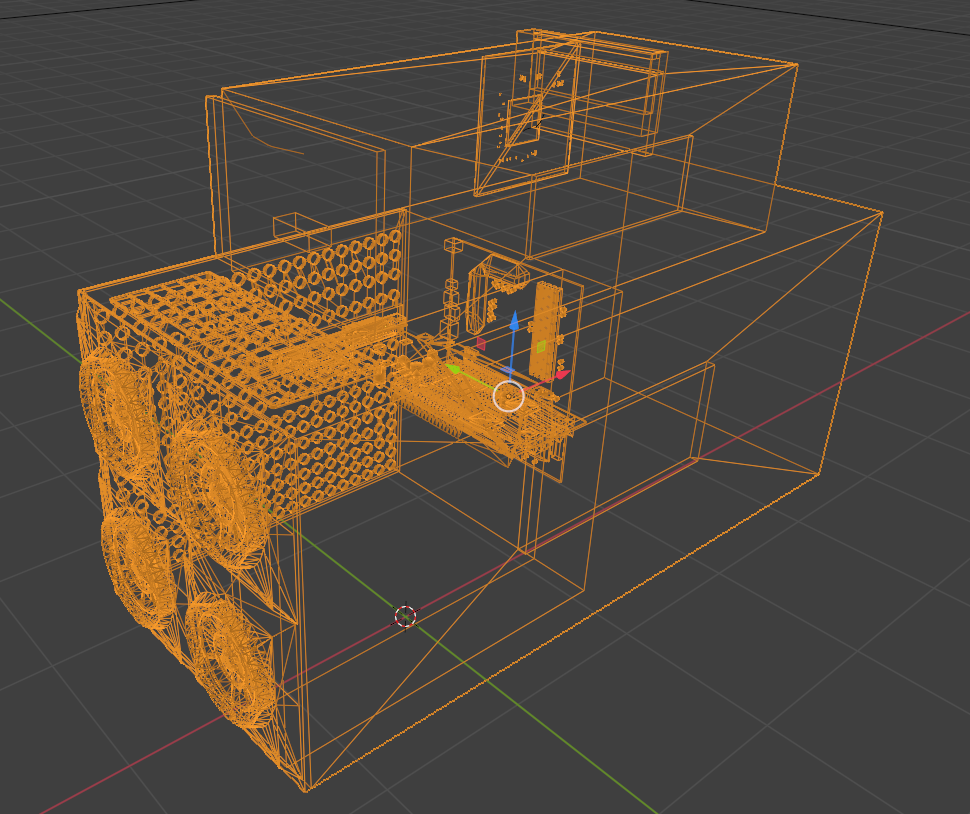Click the white circle free-move gizmo handle
The width and height of the screenshot is (970, 814).
pos(509,397)
